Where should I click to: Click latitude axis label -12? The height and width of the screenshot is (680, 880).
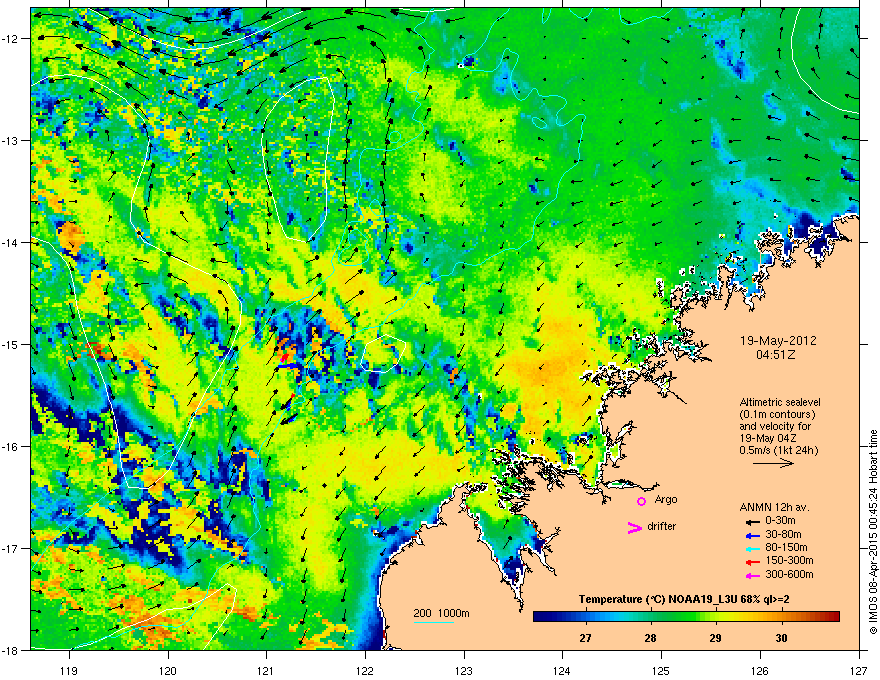11,39
